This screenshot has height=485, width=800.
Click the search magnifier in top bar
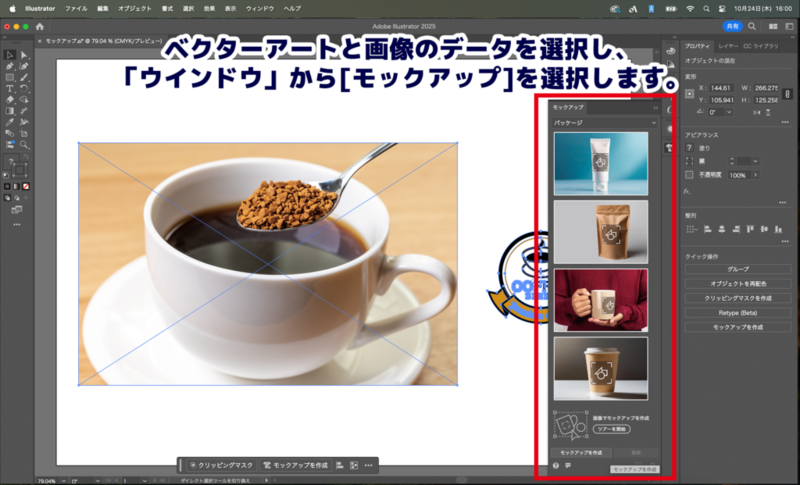752,26
